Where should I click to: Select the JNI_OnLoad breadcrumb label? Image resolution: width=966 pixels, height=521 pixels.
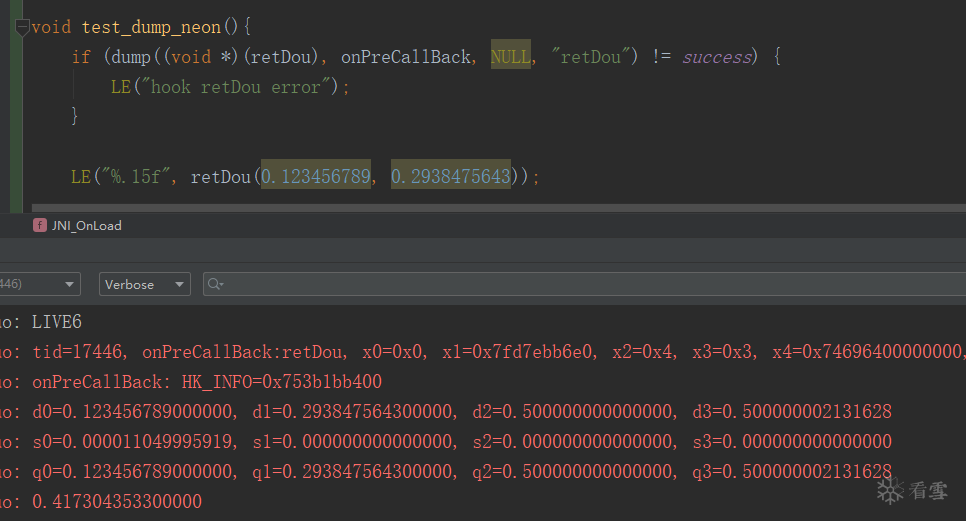tap(86, 226)
